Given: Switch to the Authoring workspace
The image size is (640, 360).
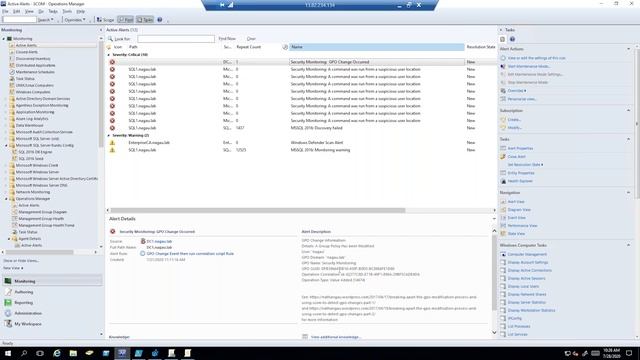Looking at the screenshot, I should tap(24, 292).
